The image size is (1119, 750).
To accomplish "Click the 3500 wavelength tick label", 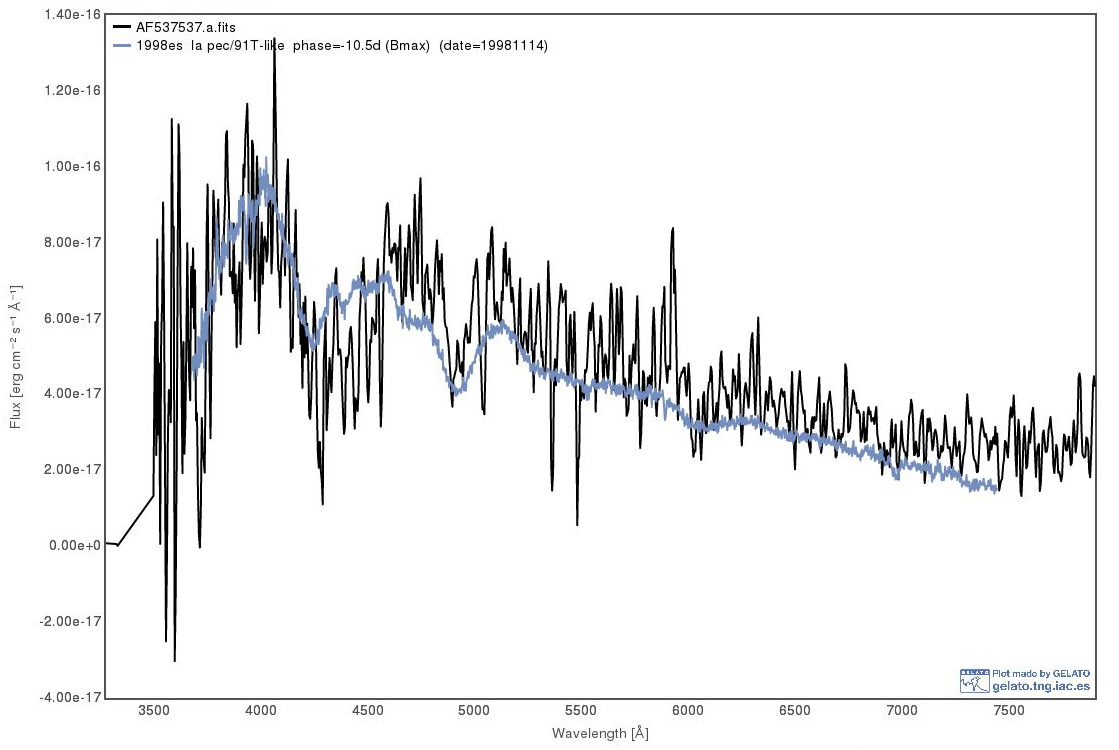I will (154, 710).
